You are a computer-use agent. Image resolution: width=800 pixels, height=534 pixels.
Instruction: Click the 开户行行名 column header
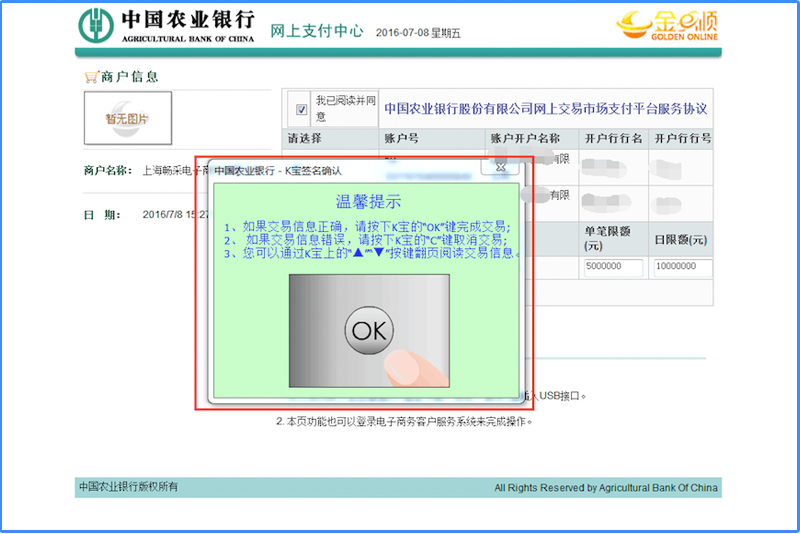pos(613,138)
